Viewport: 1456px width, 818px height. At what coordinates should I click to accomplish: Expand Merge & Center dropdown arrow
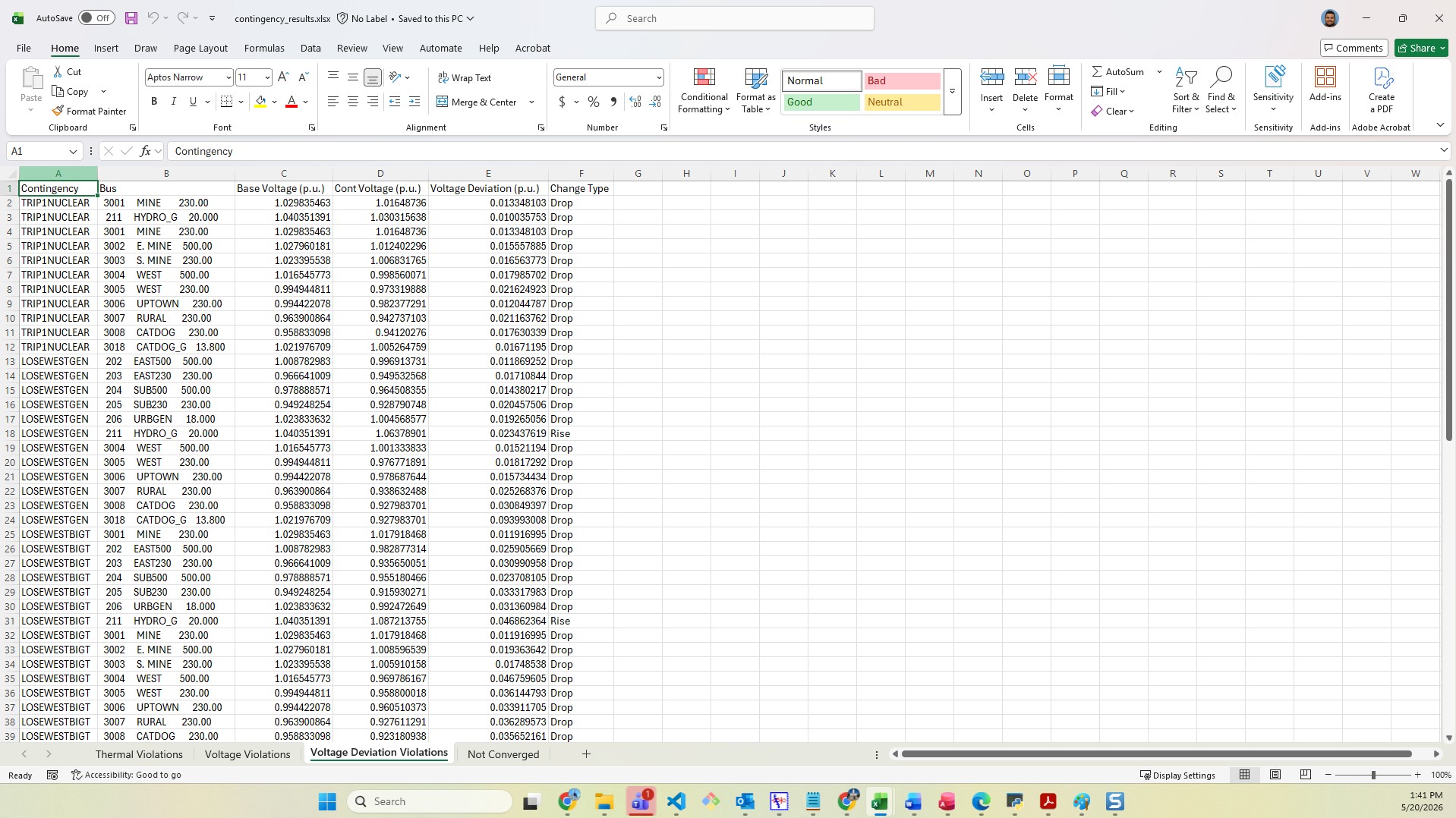(531, 102)
